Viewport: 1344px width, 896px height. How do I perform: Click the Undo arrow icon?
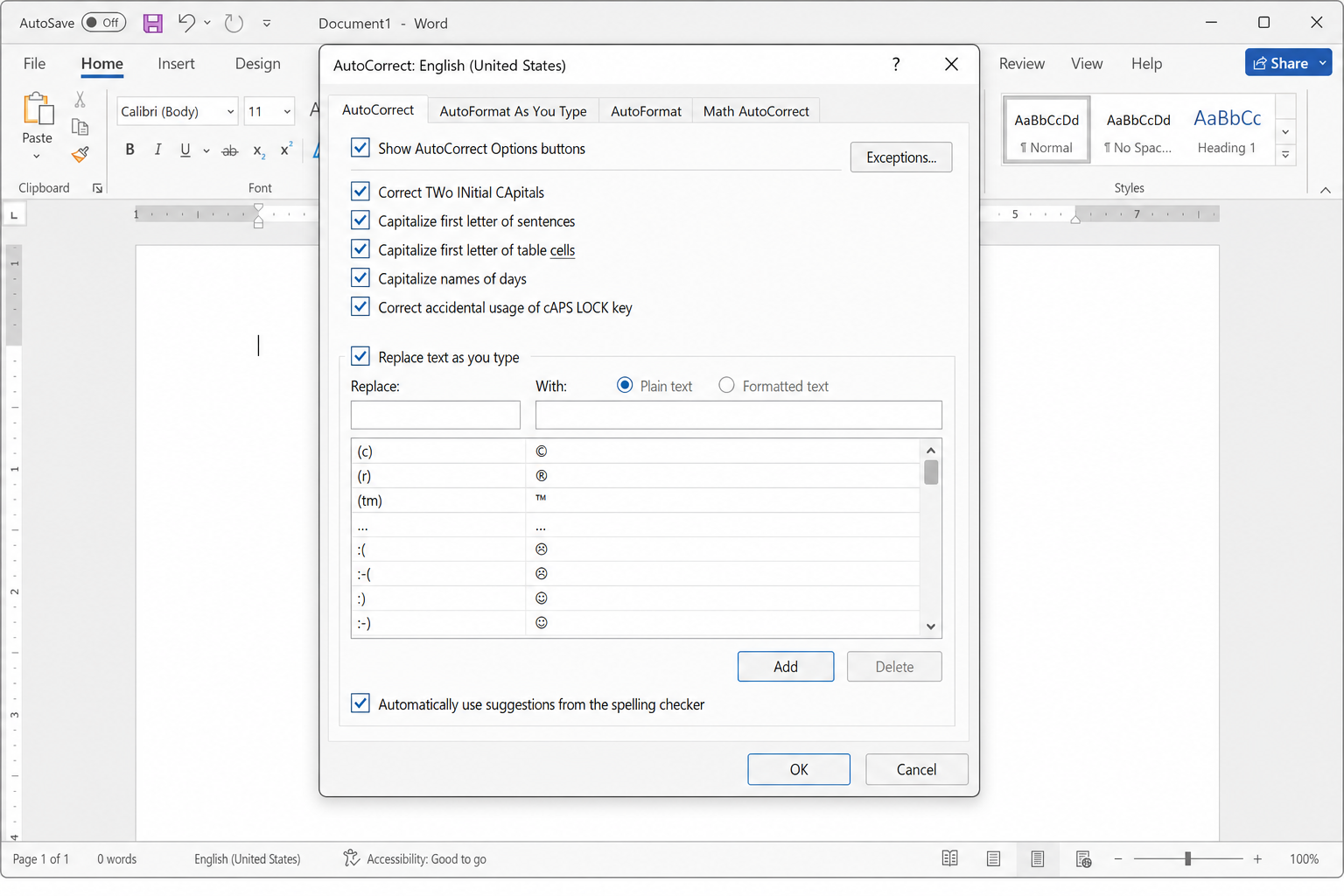[186, 23]
